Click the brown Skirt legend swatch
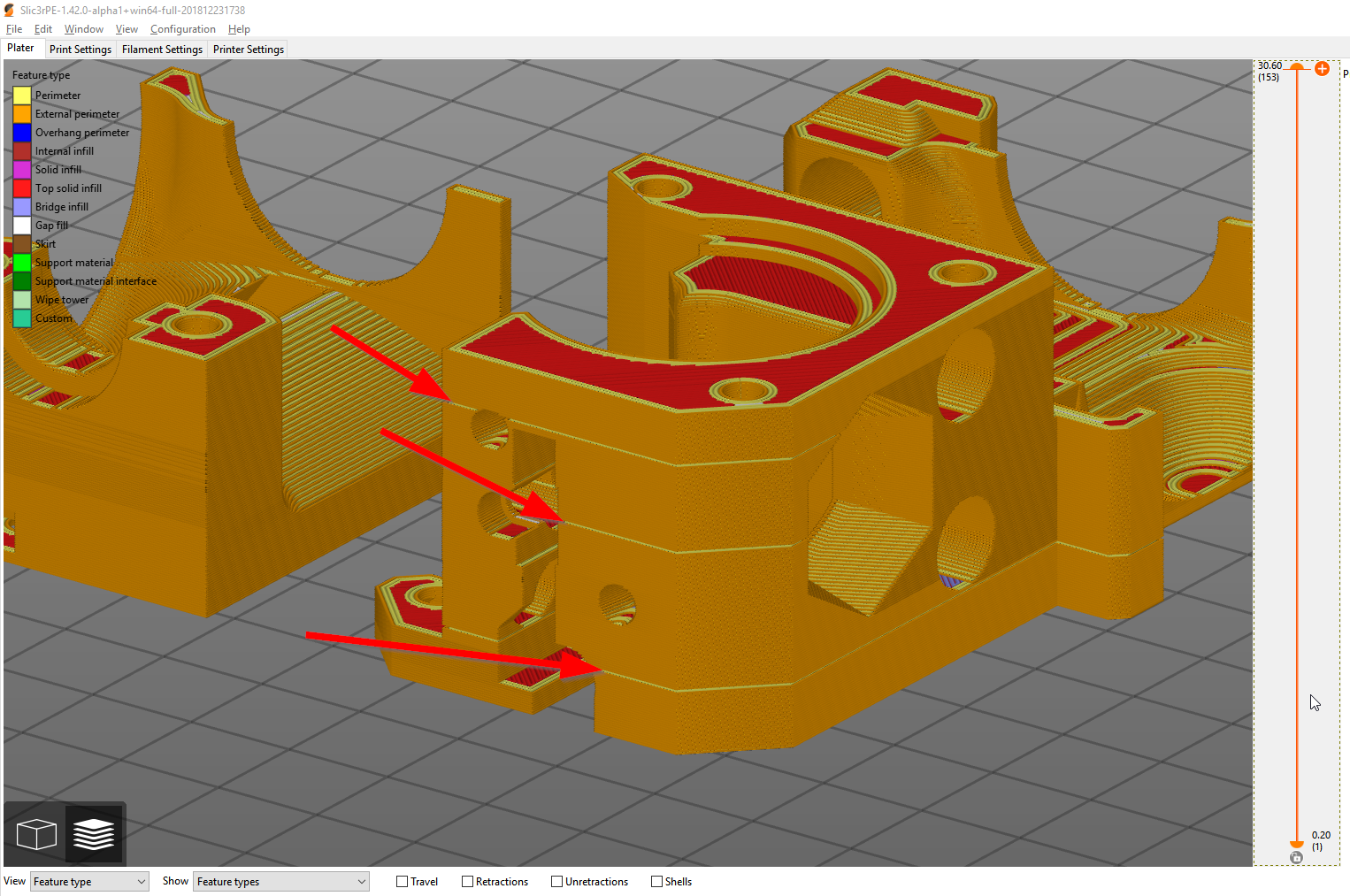This screenshot has width=1350, height=896. pos(22,244)
